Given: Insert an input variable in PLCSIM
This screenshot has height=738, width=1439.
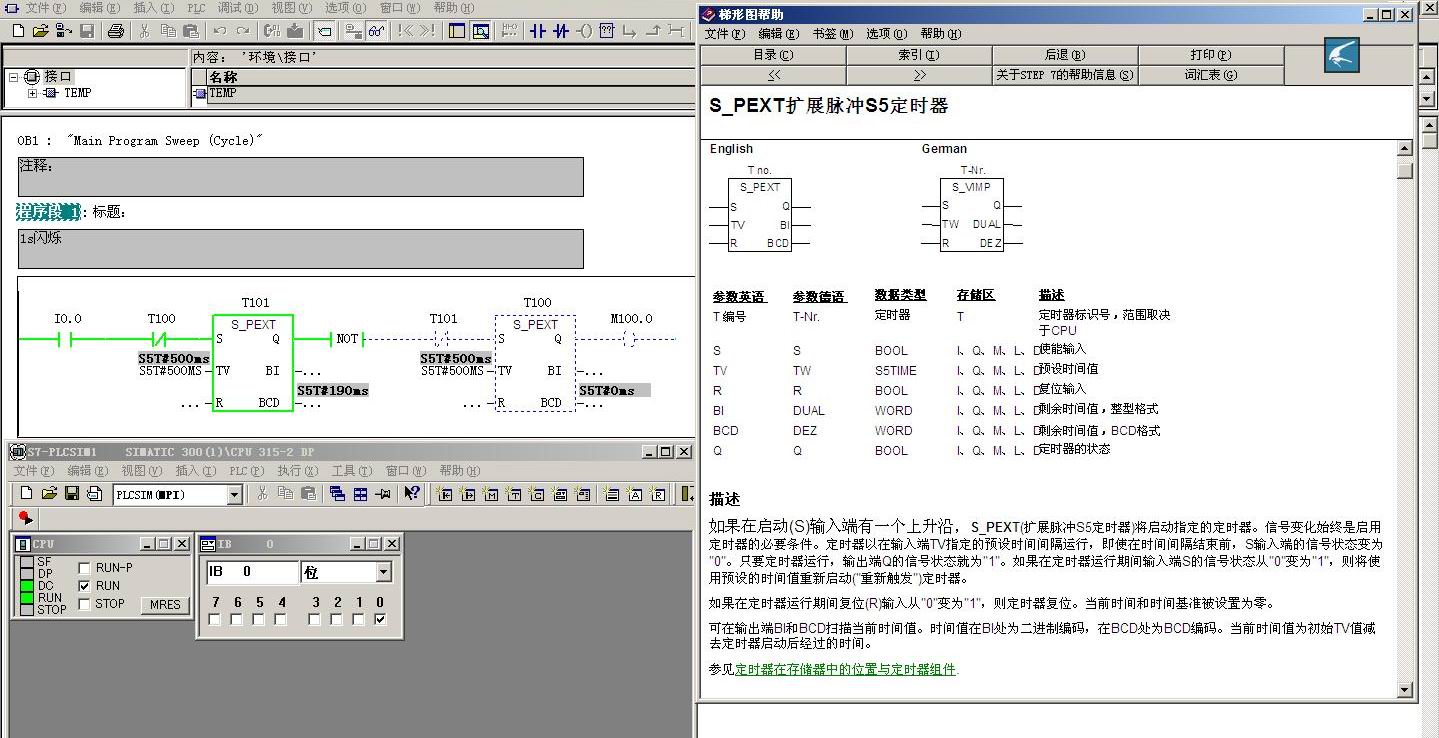Looking at the screenshot, I should [x=444, y=494].
